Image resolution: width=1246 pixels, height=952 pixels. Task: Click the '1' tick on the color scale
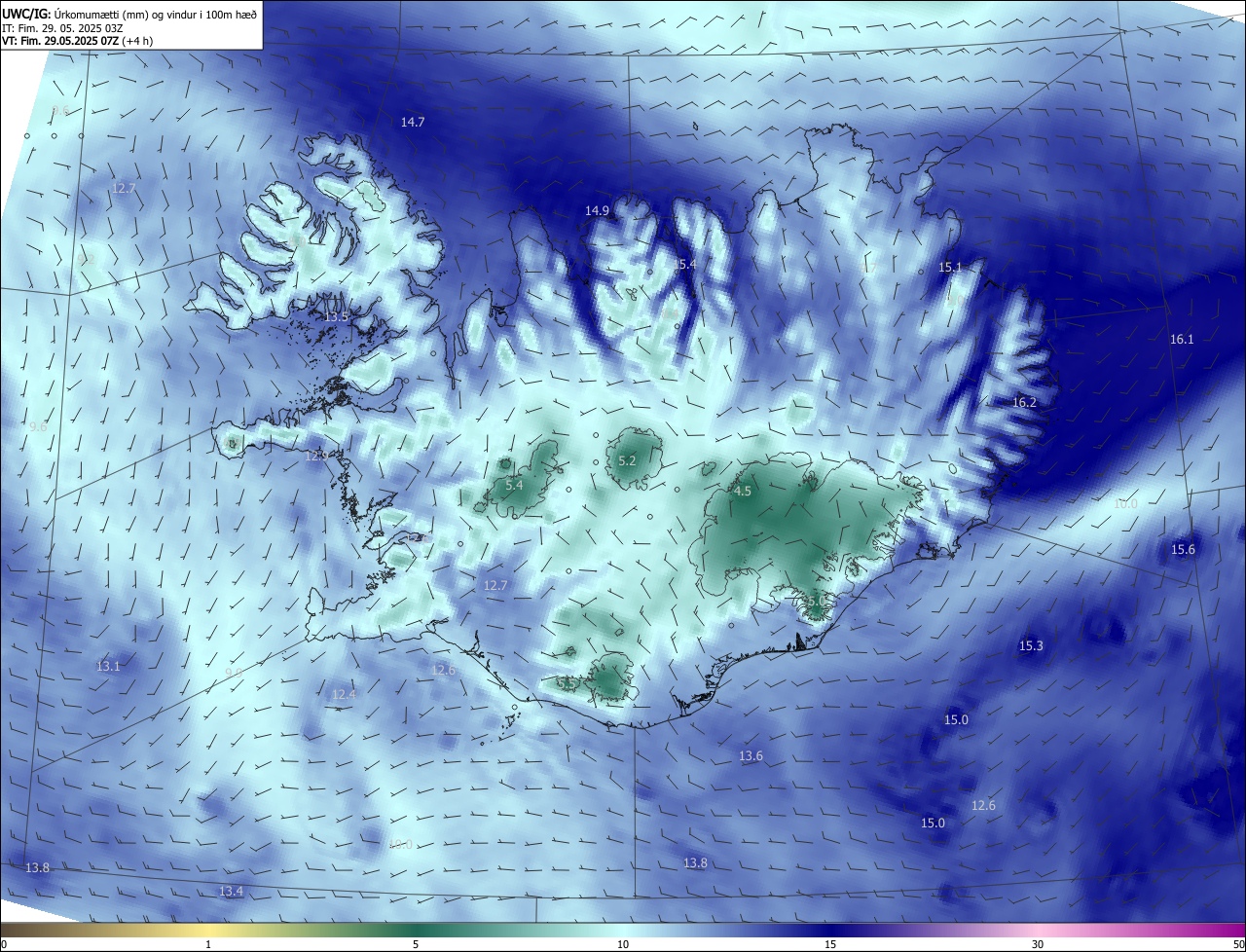pyautogui.click(x=208, y=944)
